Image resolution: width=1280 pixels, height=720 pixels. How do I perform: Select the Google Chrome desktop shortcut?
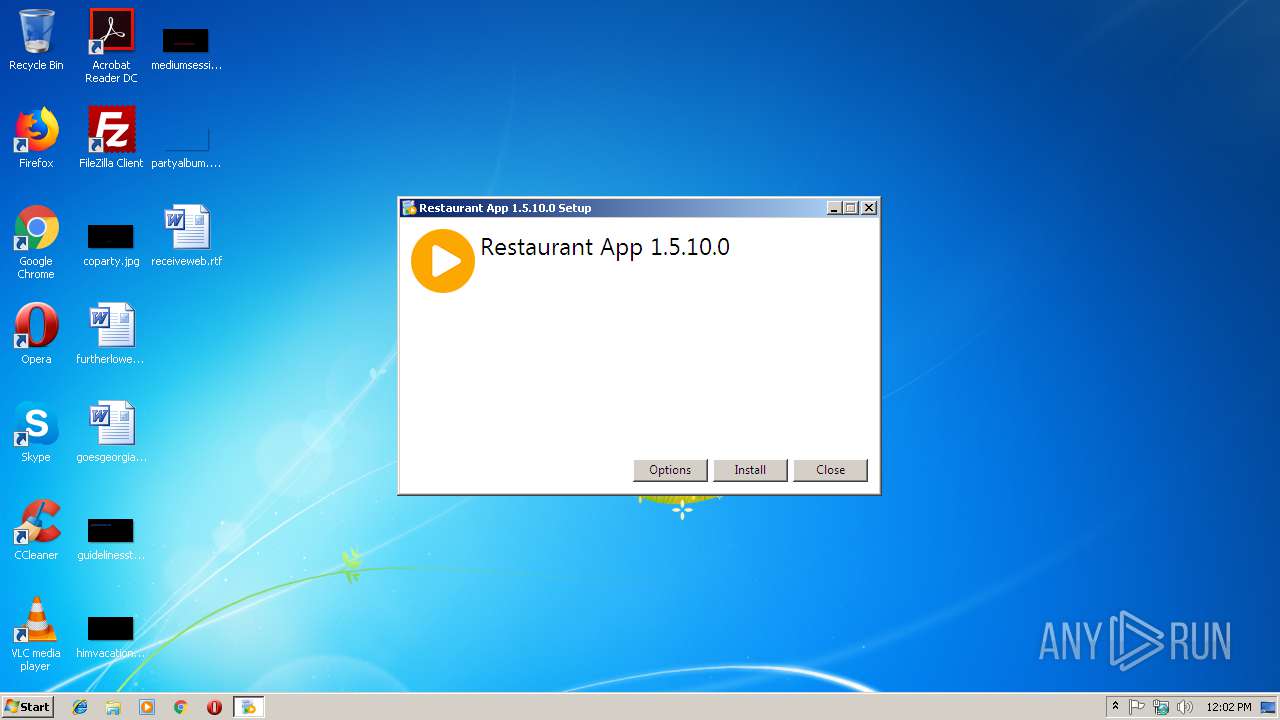click(36, 243)
